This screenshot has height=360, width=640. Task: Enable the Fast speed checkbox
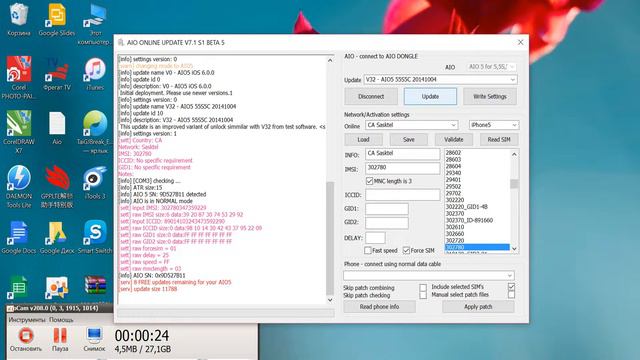(368, 250)
